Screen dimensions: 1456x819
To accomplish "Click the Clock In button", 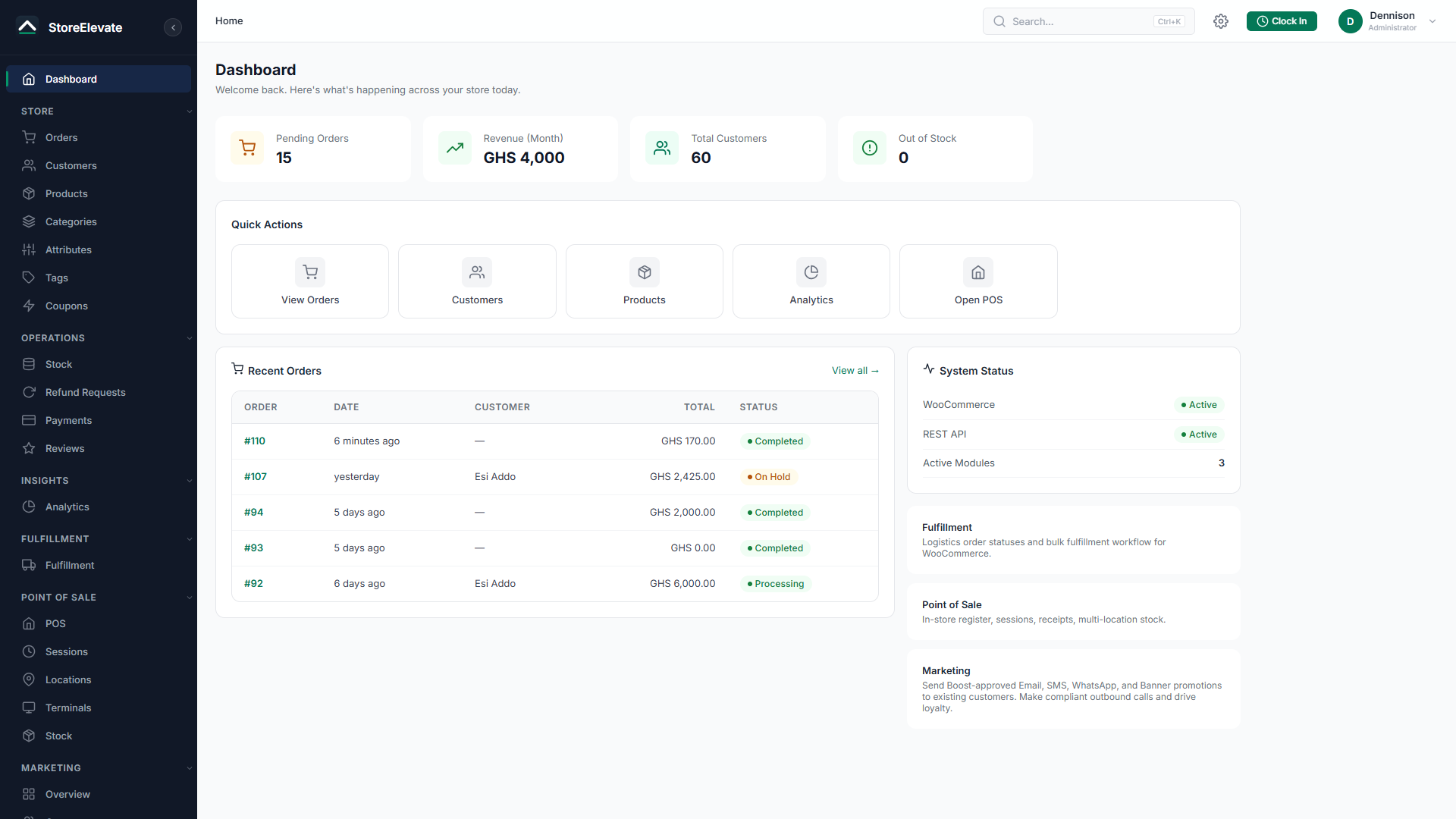I will tap(1282, 21).
